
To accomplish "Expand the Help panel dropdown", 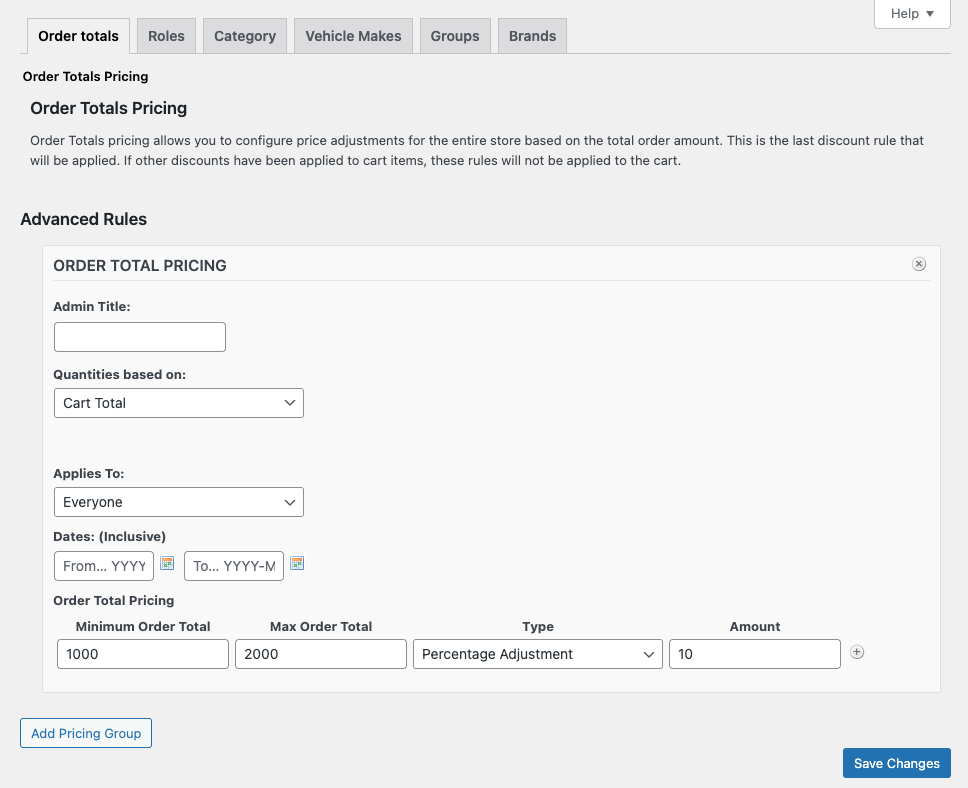I will click(911, 14).
